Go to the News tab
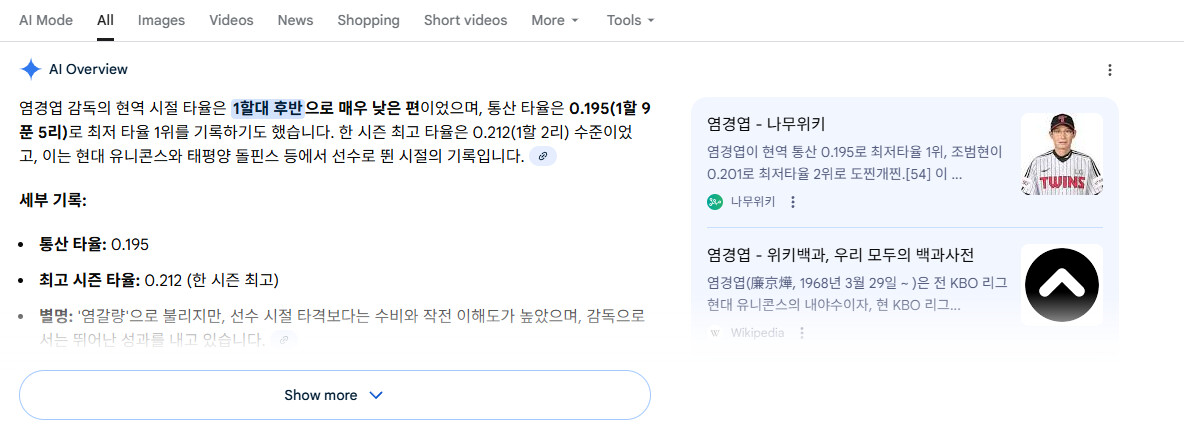 tap(295, 20)
